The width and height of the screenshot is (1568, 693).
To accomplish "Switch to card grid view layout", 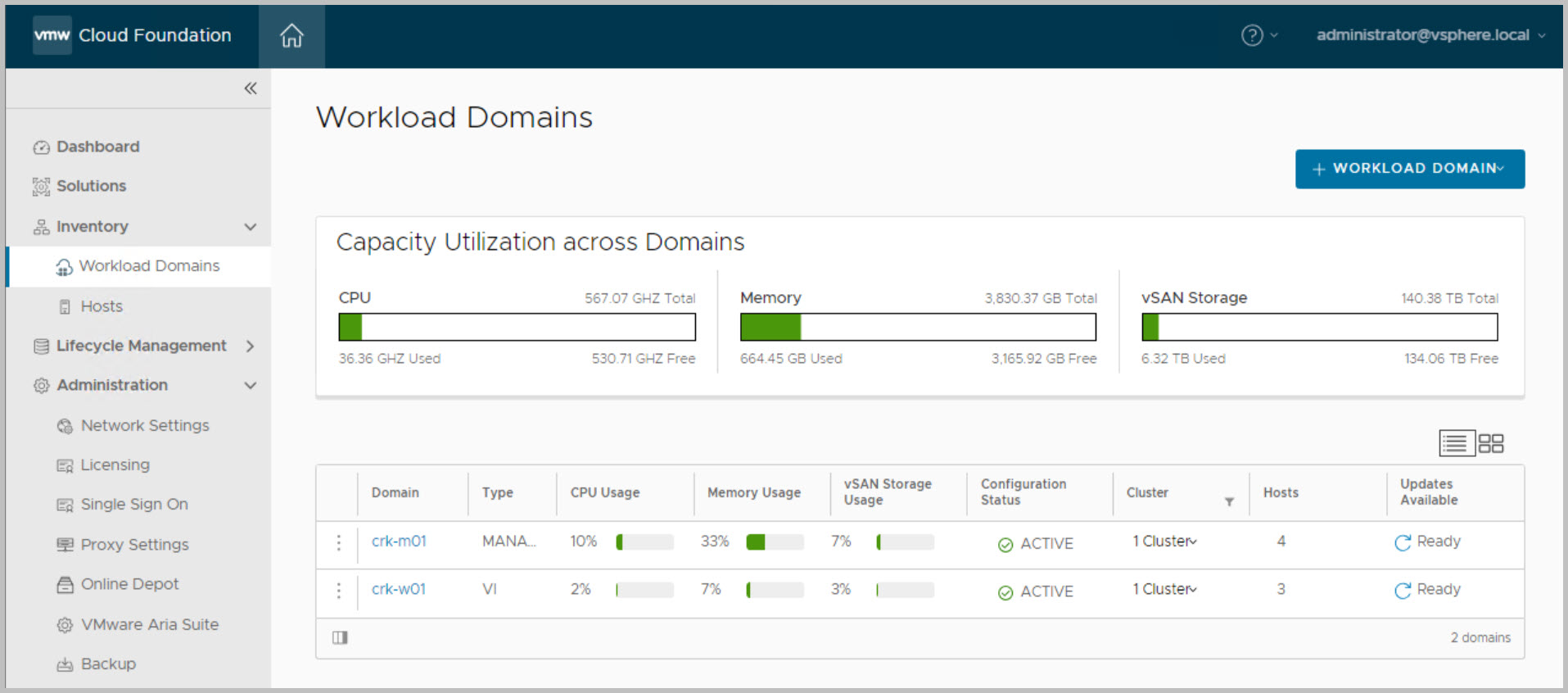I will 1491,443.
